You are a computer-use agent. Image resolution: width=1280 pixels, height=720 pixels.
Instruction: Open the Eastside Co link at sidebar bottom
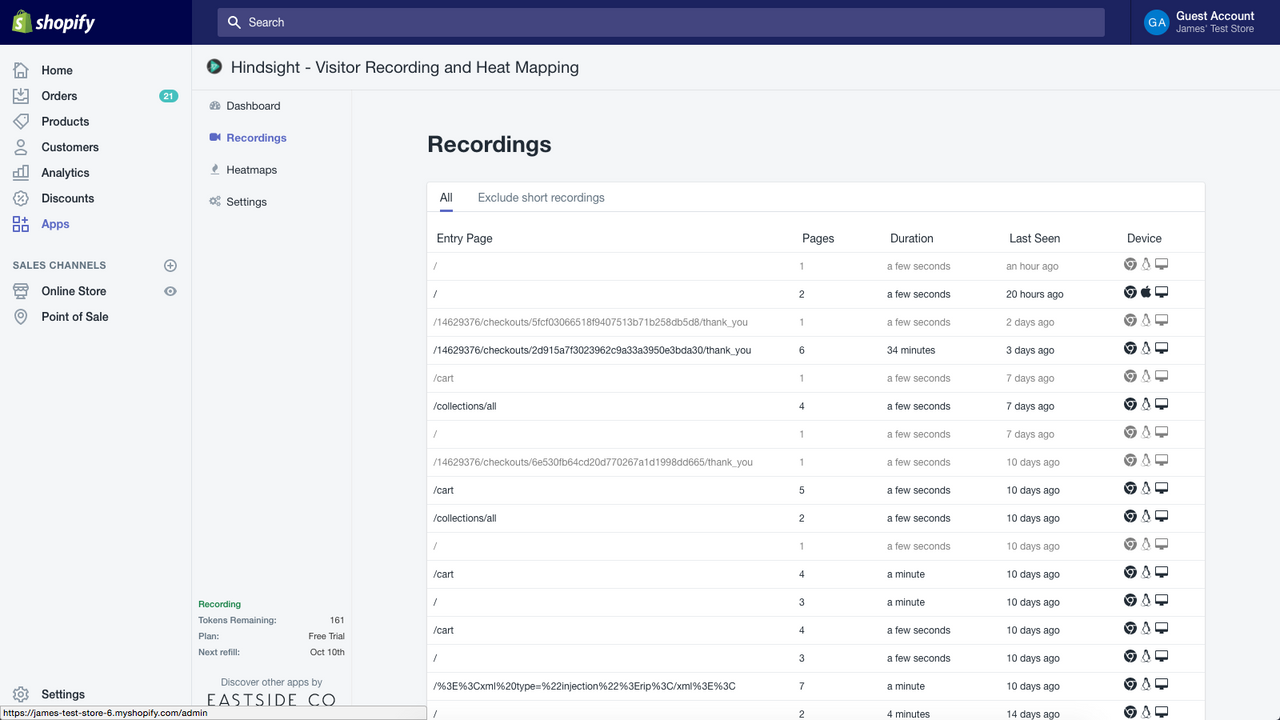(270, 698)
